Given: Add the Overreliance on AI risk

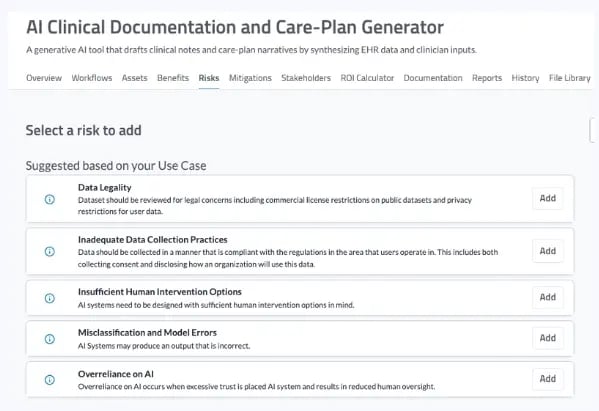Looking at the screenshot, I should [547, 379].
